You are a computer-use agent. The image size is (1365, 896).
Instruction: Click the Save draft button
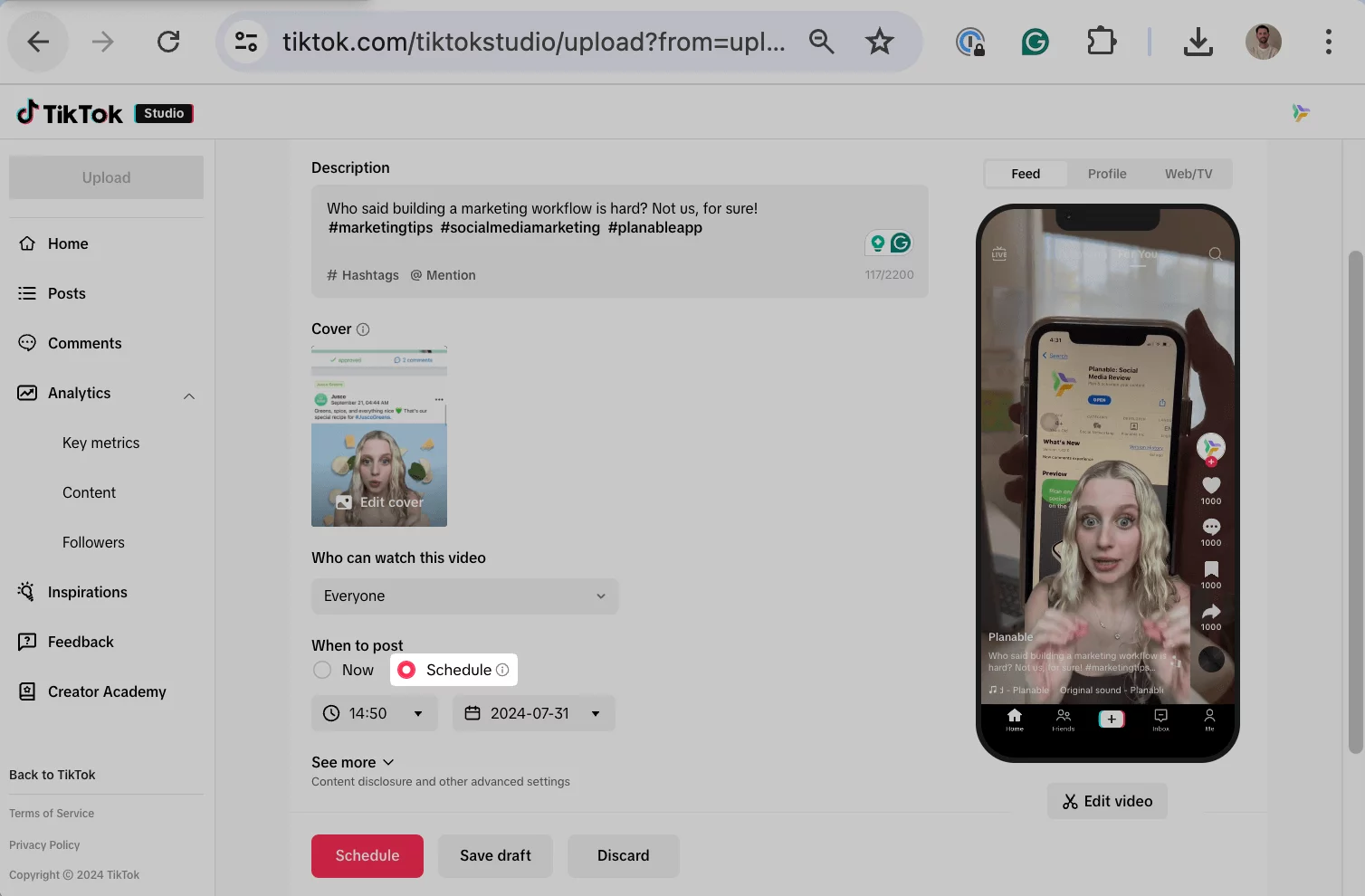point(495,856)
